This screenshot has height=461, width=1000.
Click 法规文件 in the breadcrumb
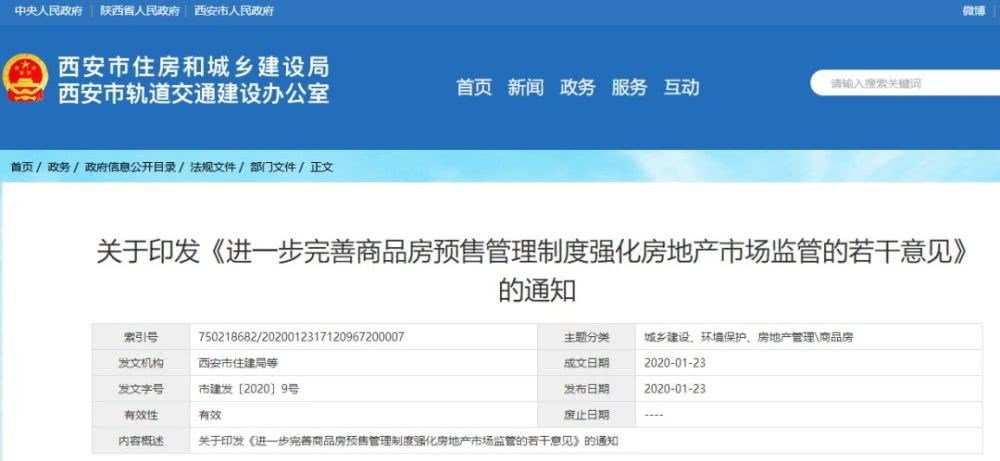click(x=213, y=167)
